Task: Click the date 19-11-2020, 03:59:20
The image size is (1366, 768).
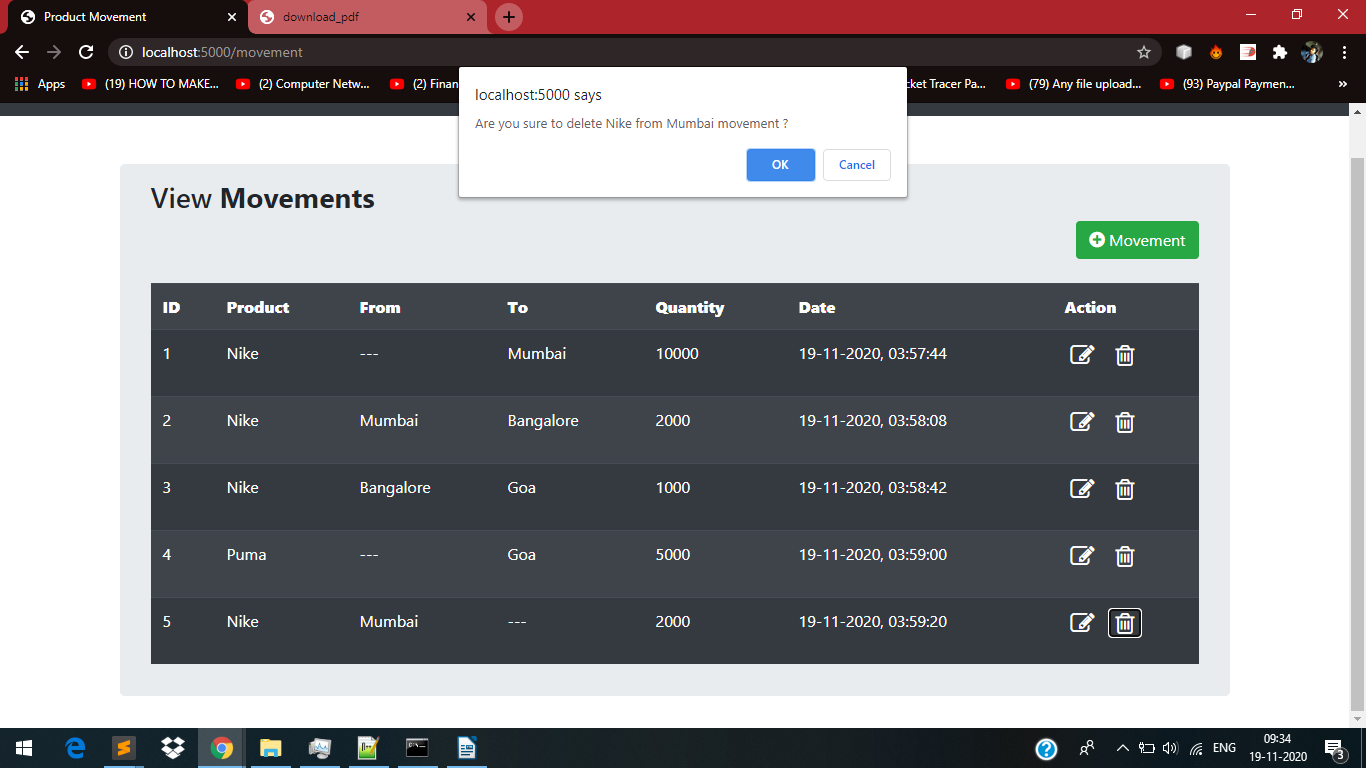Action: (873, 622)
